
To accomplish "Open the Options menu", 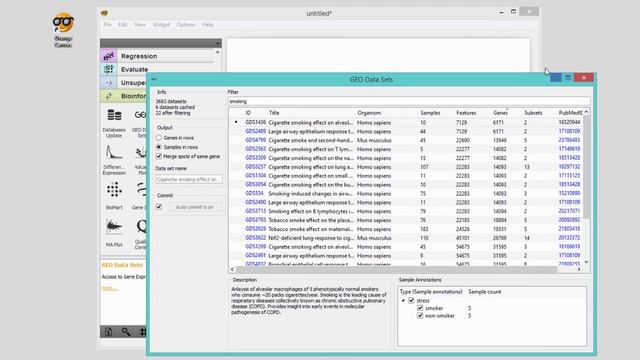I will [x=186, y=25].
